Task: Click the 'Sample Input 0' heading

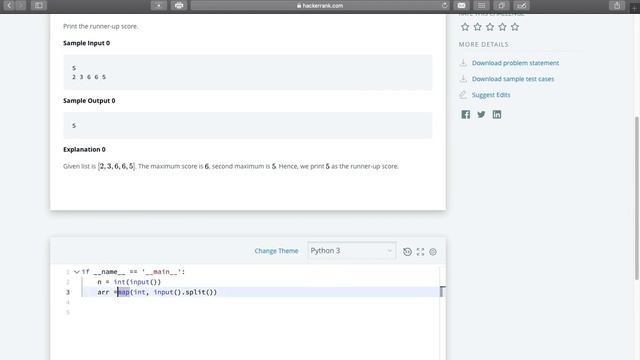Action: click(87, 43)
